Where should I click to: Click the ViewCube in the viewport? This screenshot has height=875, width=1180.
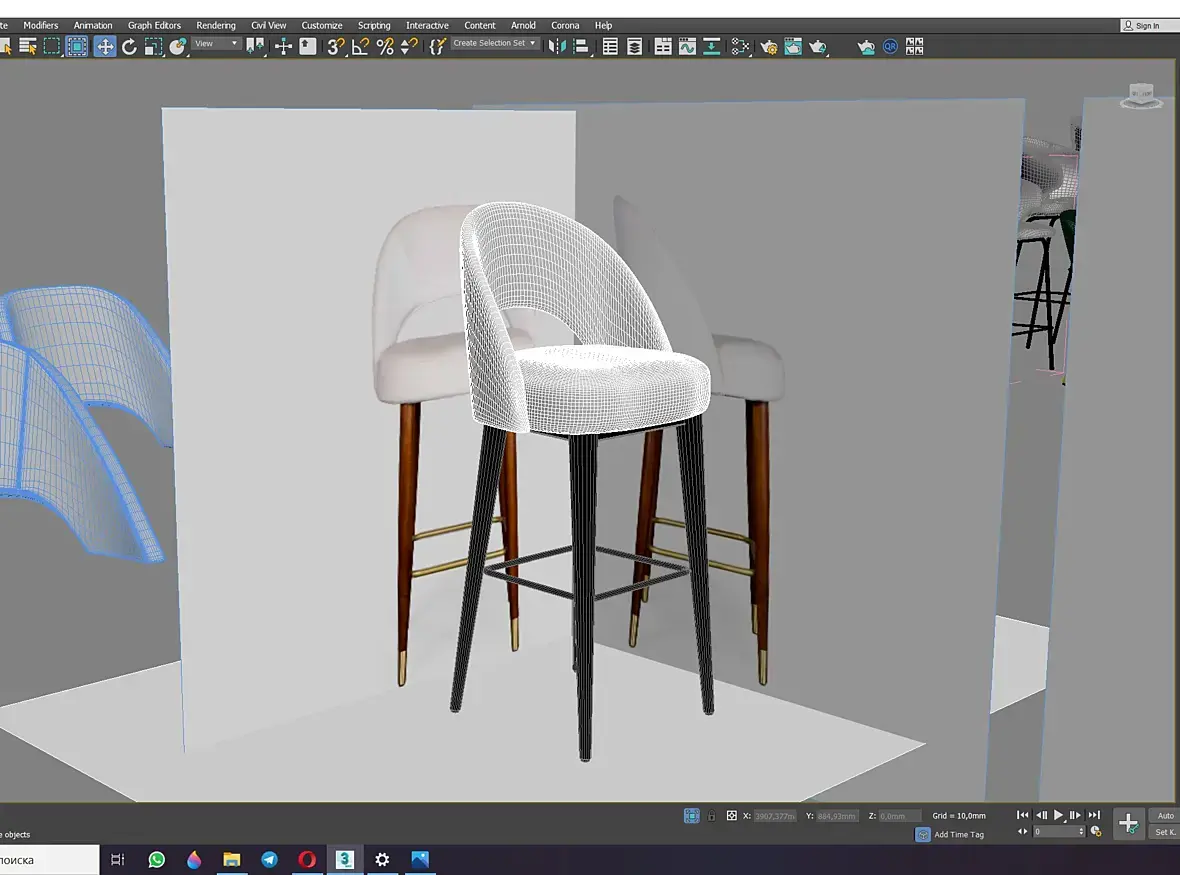(1141, 96)
